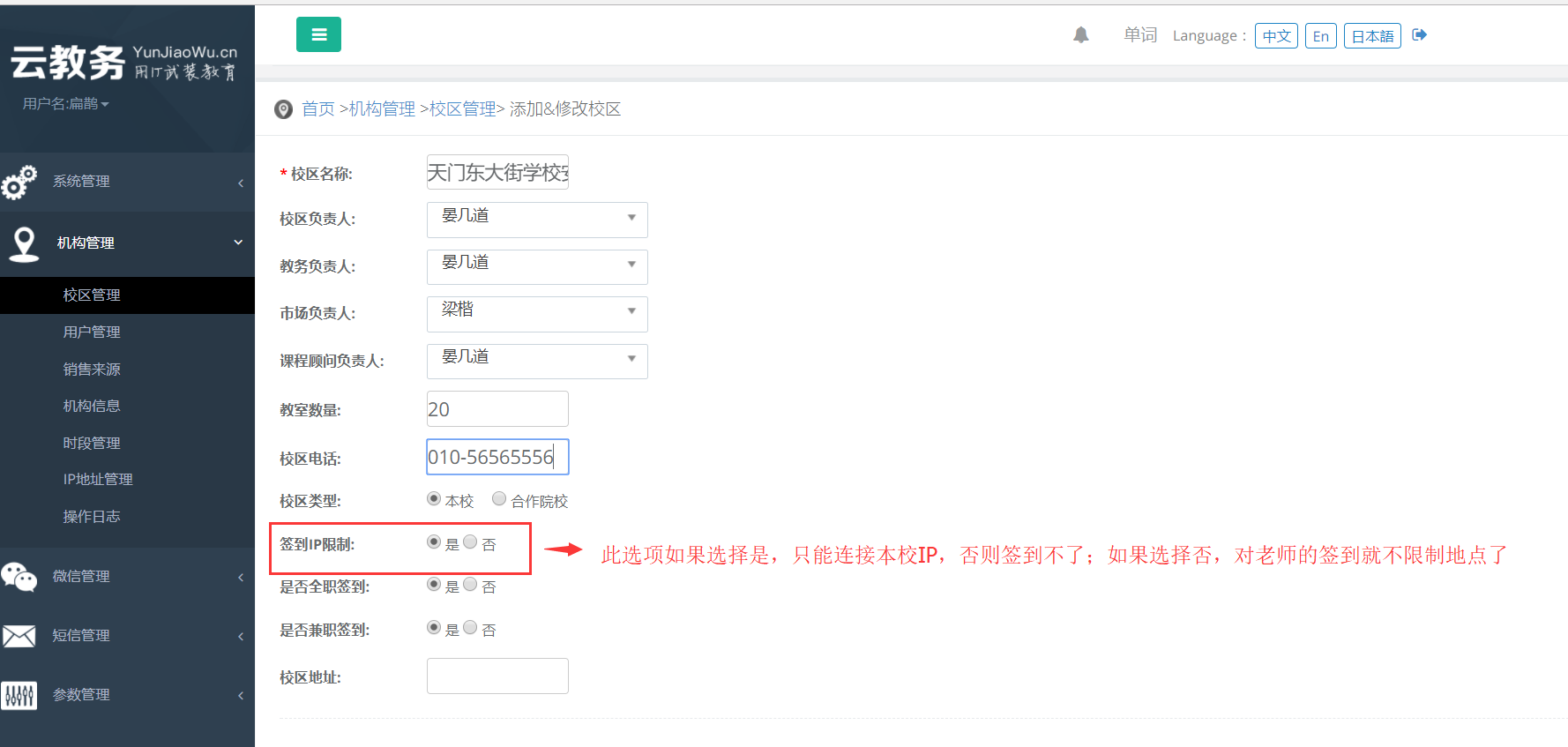Set 是否兼职签到 to 否

click(x=470, y=628)
